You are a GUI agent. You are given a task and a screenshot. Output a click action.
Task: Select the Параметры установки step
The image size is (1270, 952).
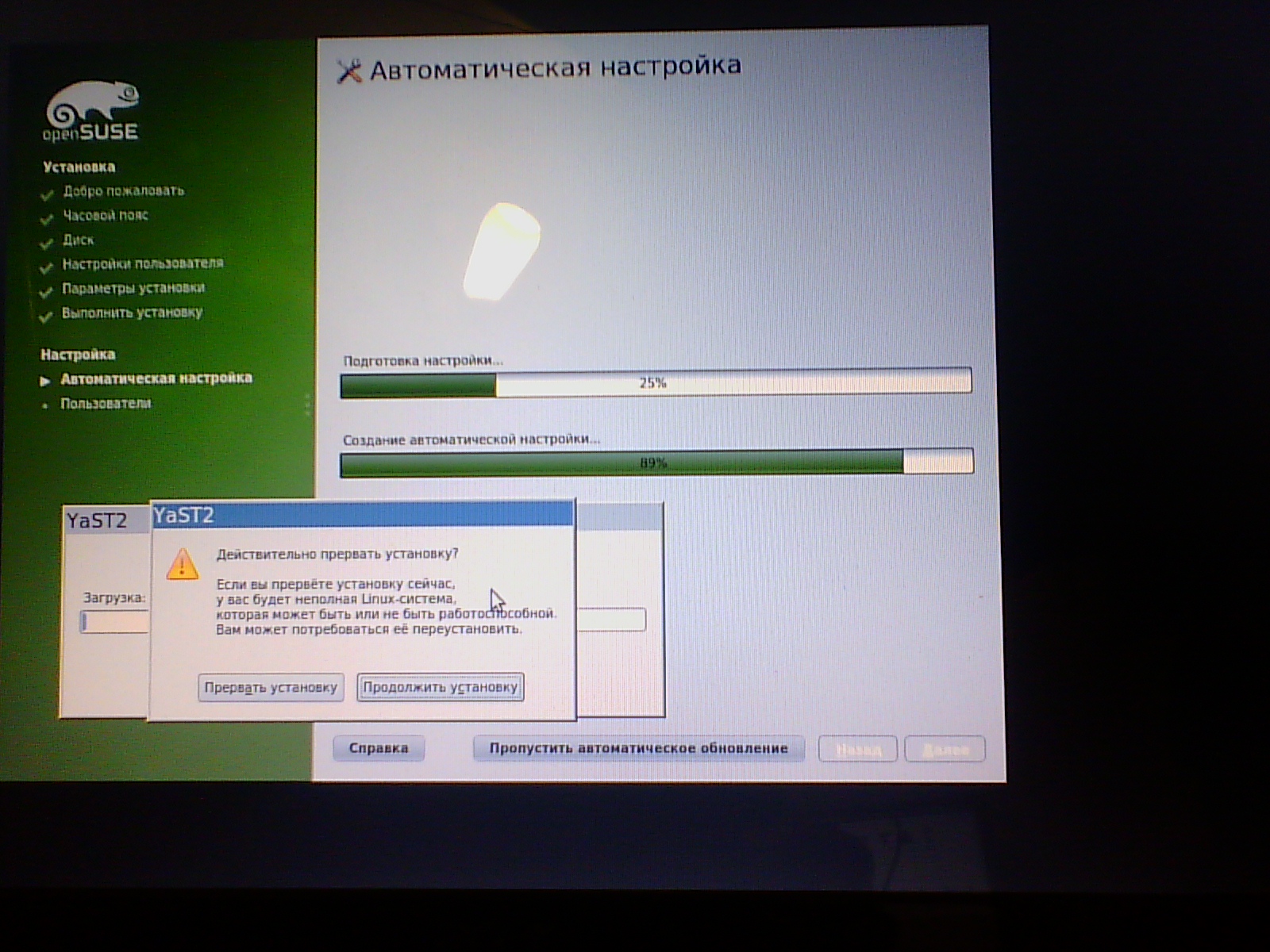coord(133,288)
